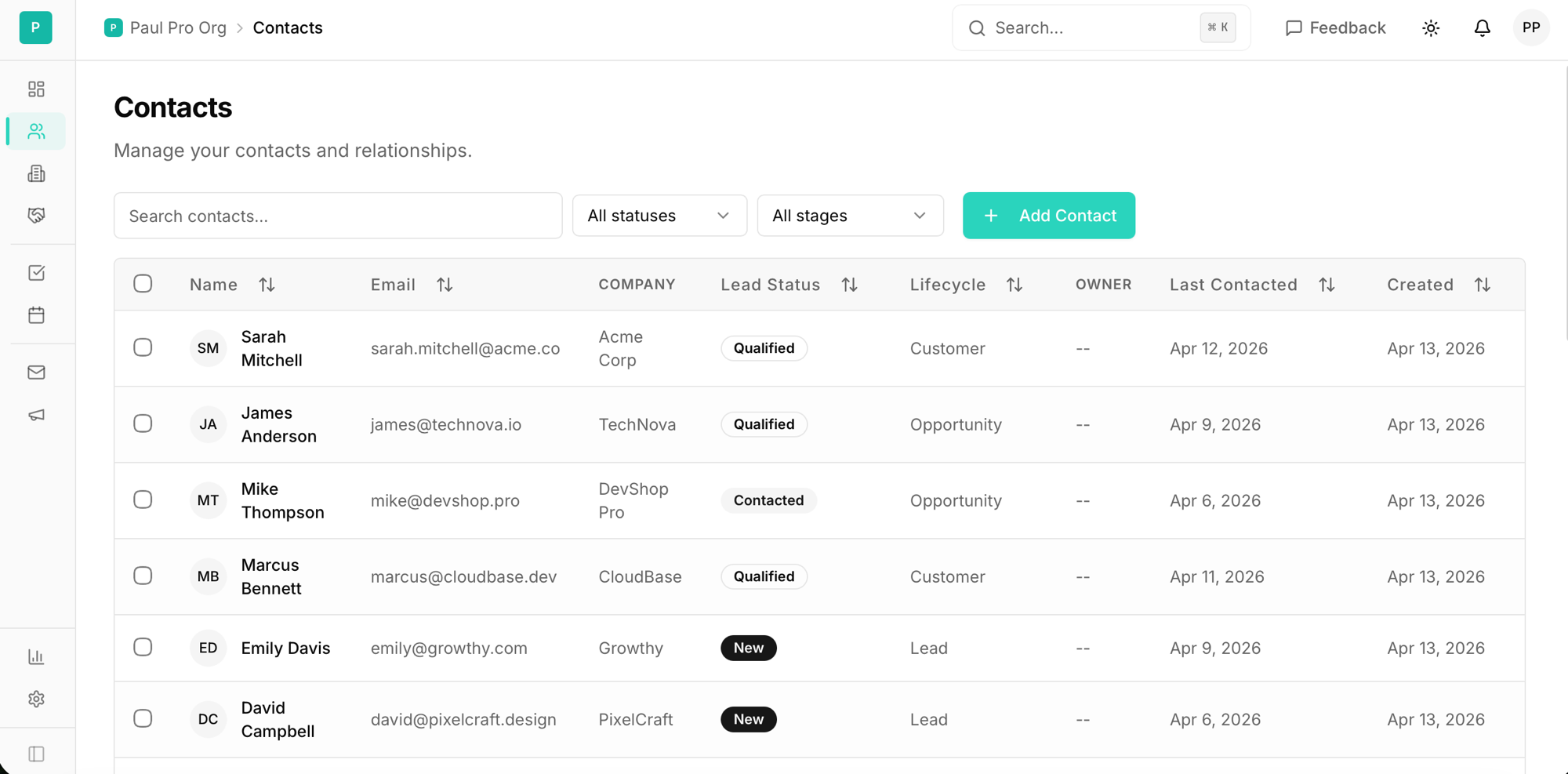Click the Add Contact button
The width and height of the screenshot is (1568, 774).
pos(1048,216)
